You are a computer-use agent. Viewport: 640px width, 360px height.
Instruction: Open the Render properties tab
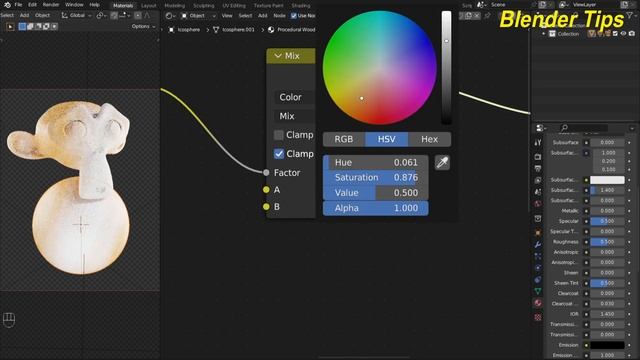[x=538, y=157]
